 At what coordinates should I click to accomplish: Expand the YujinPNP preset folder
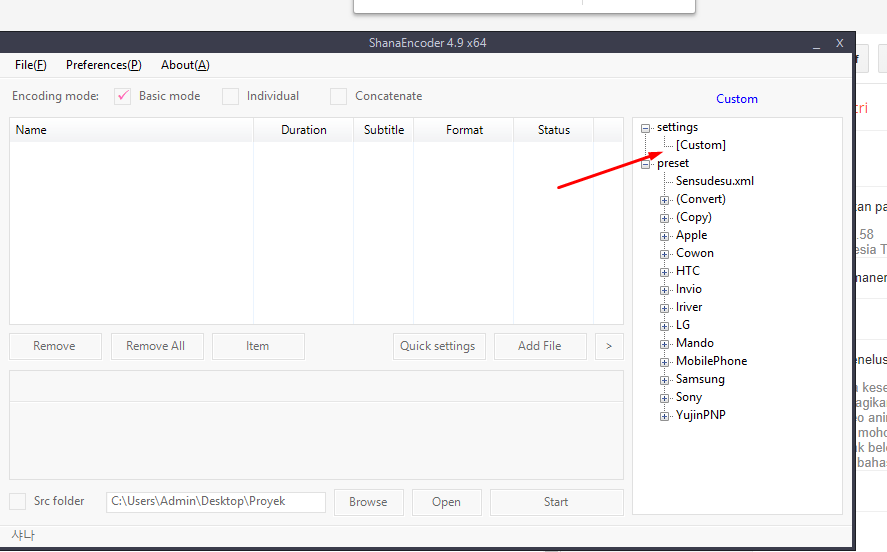(x=664, y=416)
